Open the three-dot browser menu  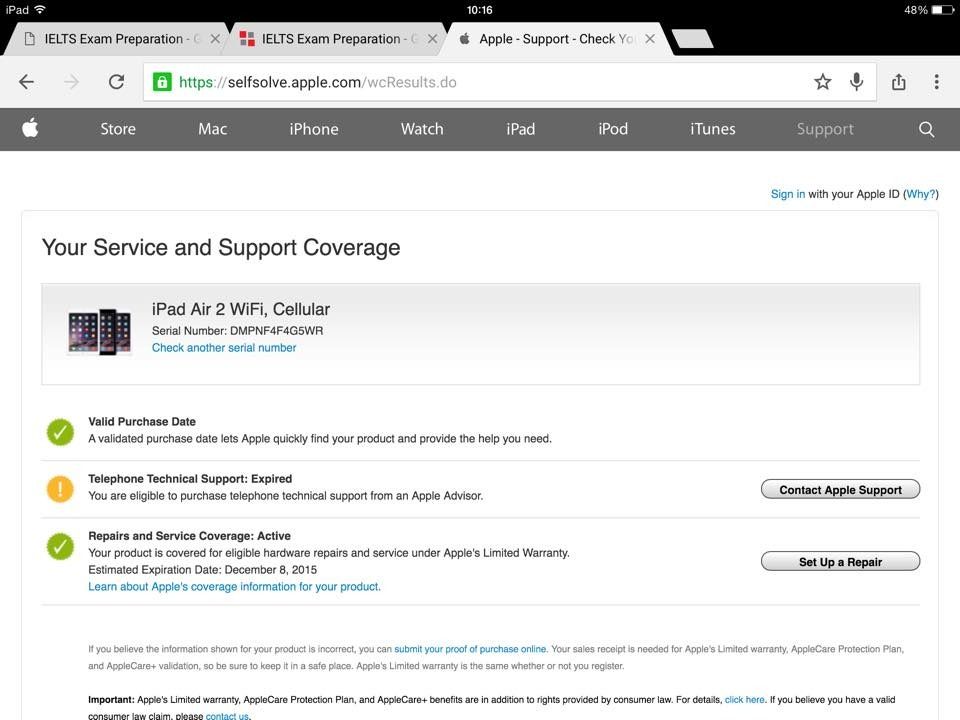point(936,82)
